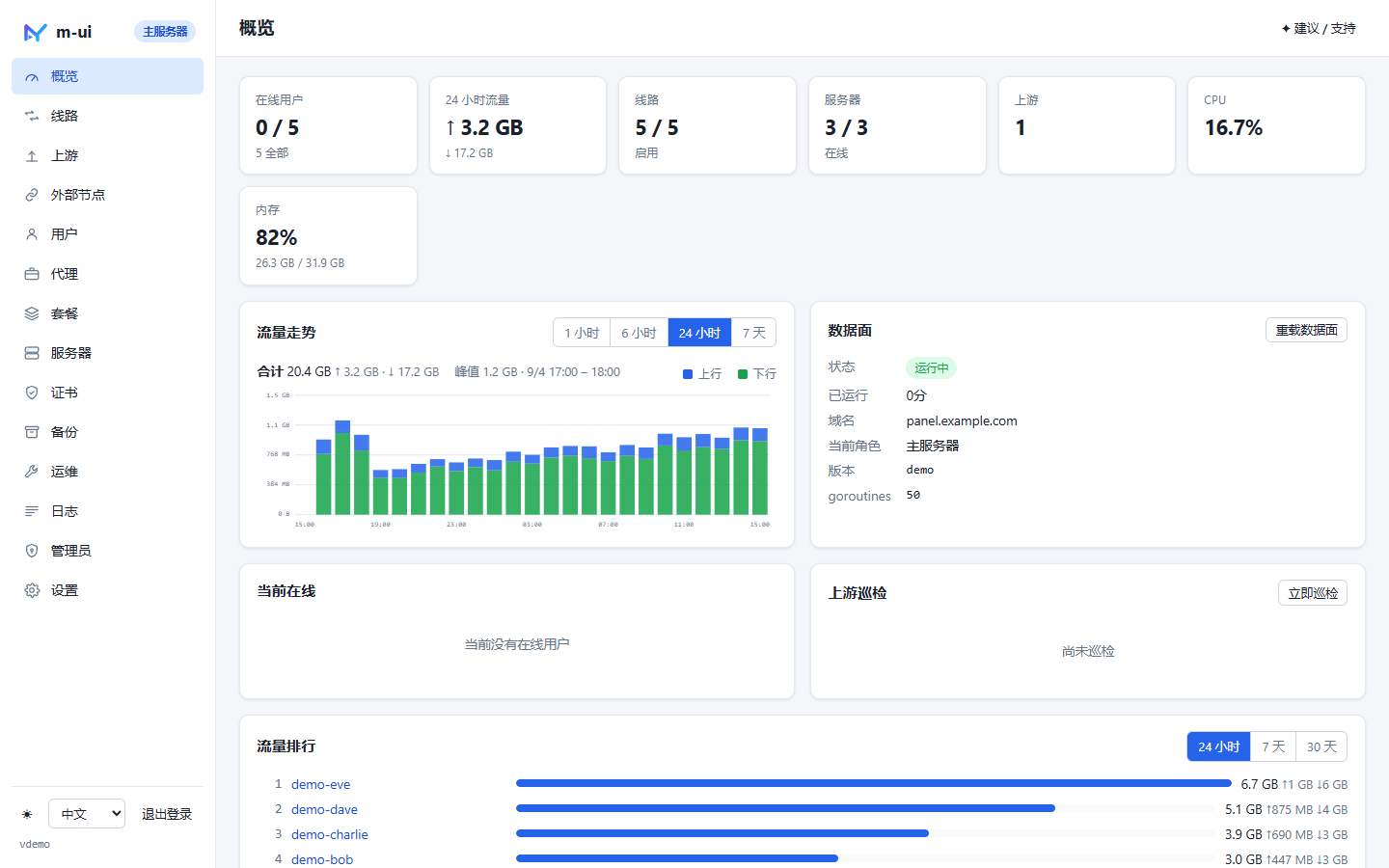Viewport: 1389px width, 868px height.
Task: Toggle the light/dark theme sun icon
Action: (27, 814)
